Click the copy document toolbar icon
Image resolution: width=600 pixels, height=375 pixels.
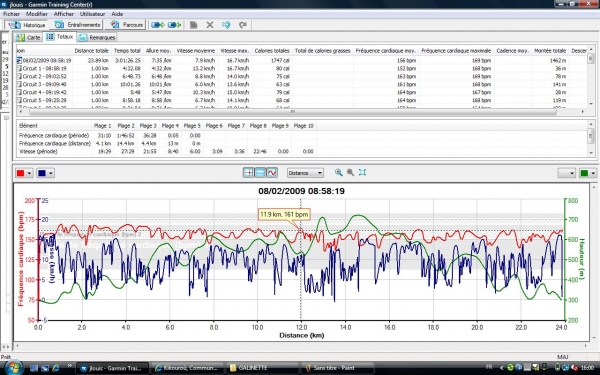[x=194, y=25]
